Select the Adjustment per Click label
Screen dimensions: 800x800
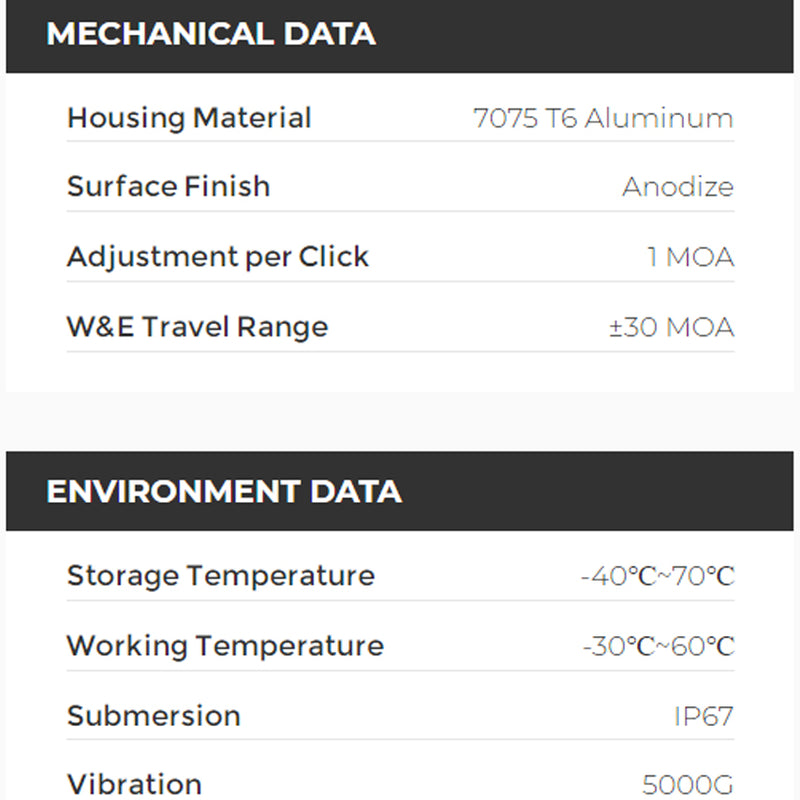218,257
